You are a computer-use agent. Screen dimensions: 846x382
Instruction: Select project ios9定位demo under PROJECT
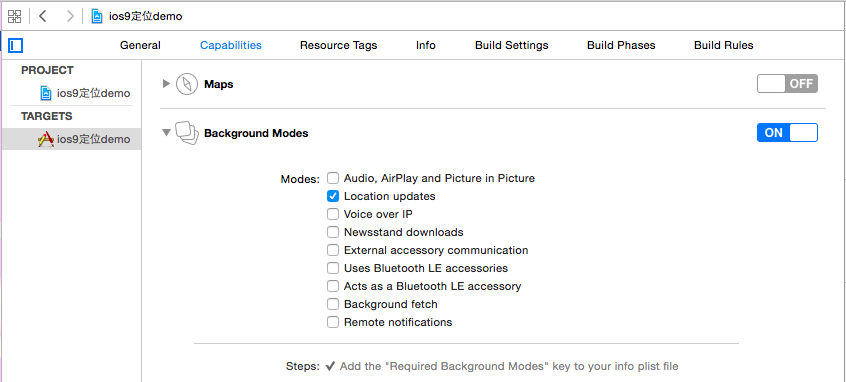point(85,93)
